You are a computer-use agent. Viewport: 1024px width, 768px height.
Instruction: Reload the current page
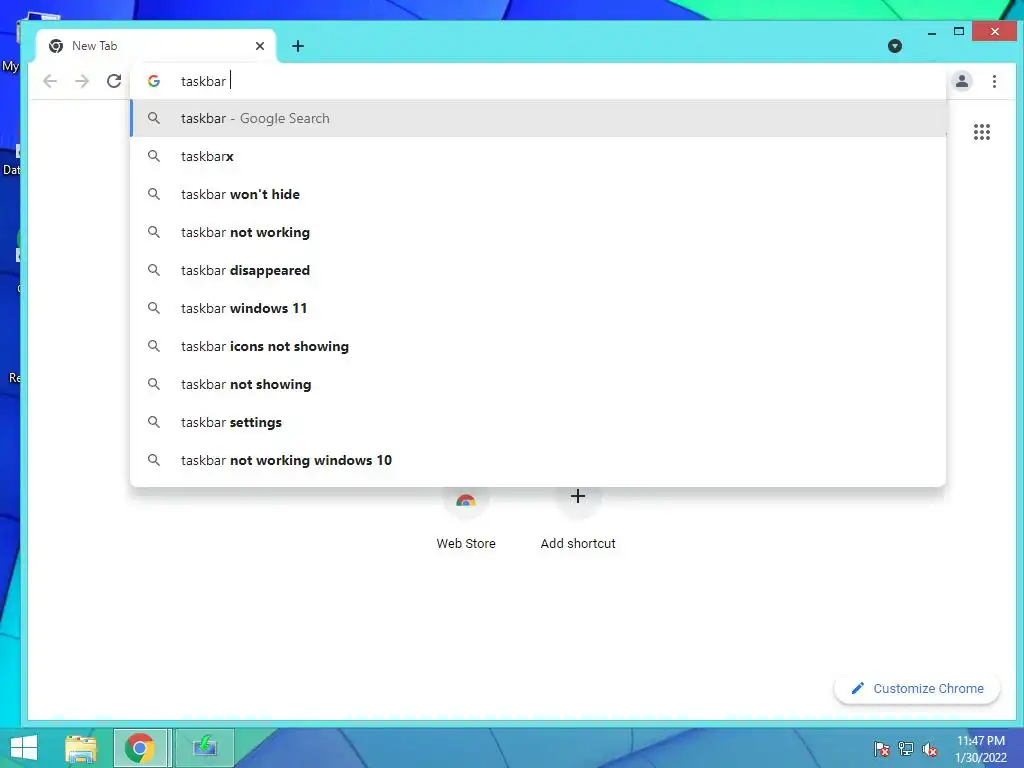pyautogui.click(x=114, y=81)
